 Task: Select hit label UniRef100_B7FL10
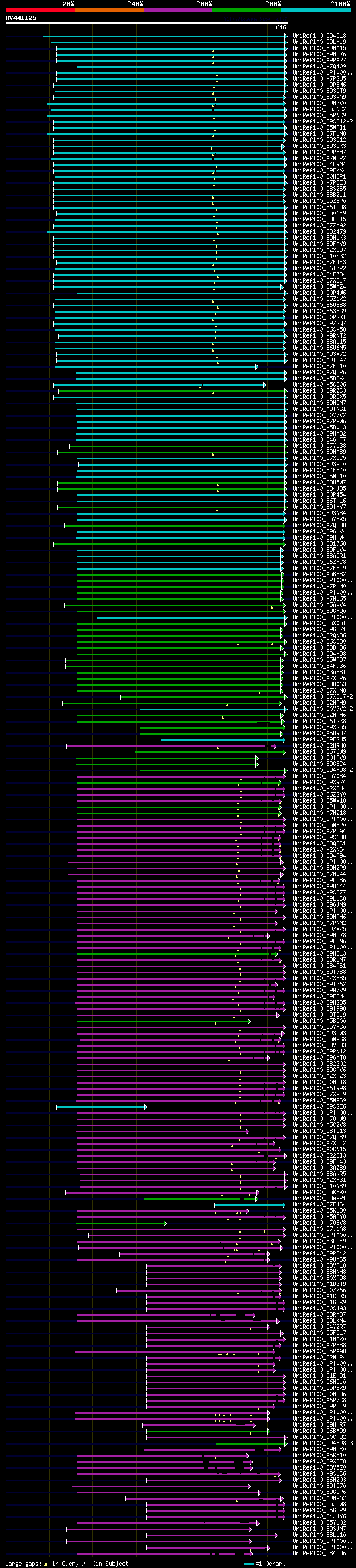click(x=319, y=367)
